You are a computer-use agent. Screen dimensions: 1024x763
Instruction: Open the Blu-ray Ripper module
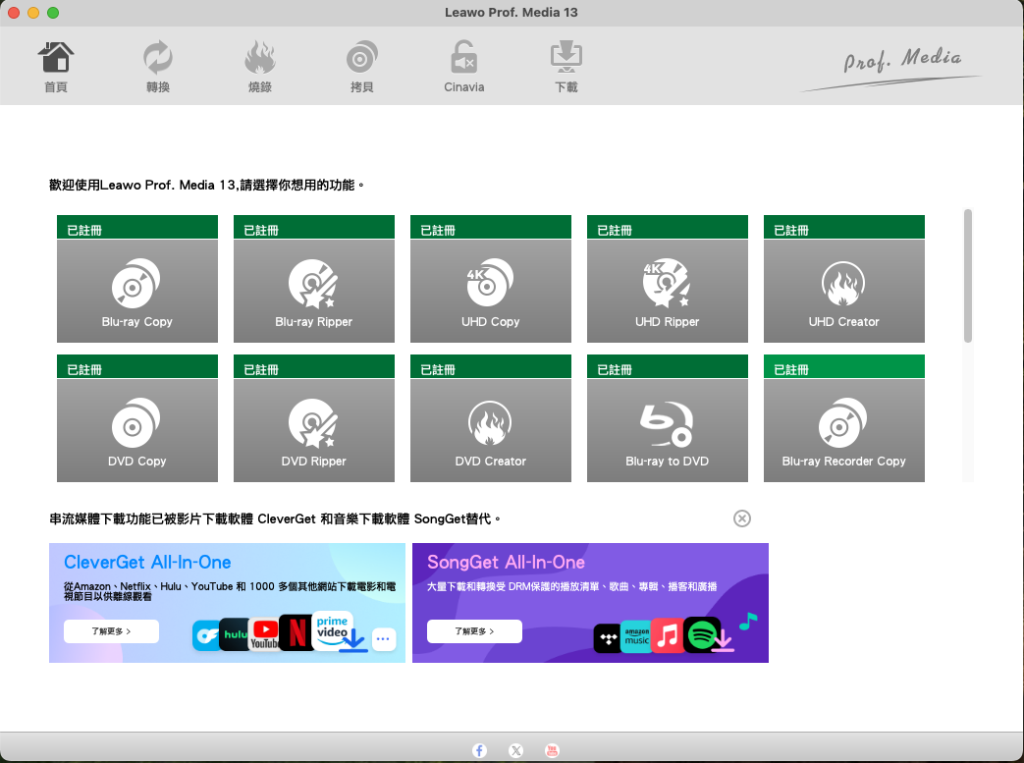(x=314, y=290)
